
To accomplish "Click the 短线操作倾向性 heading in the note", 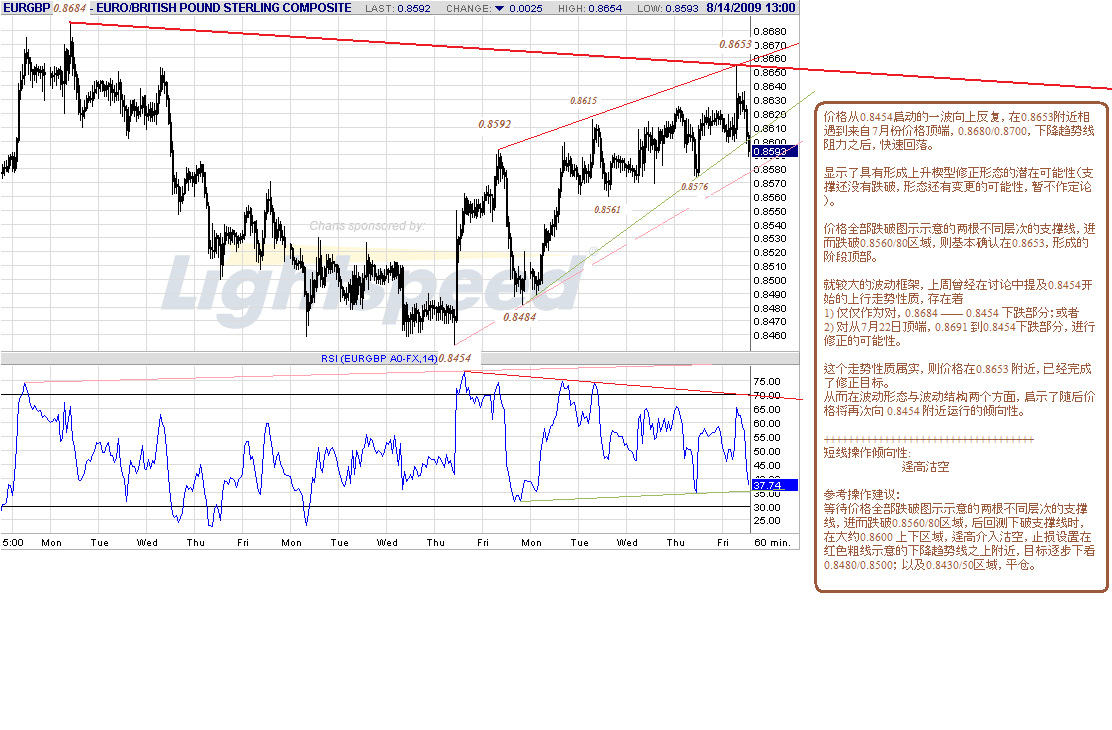I will coord(867,453).
